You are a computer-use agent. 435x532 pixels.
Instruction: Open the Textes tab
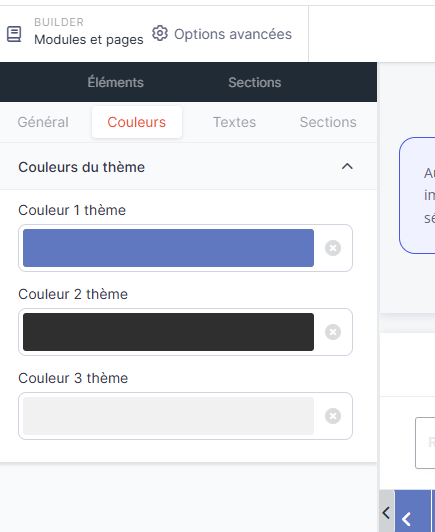click(x=234, y=122)
